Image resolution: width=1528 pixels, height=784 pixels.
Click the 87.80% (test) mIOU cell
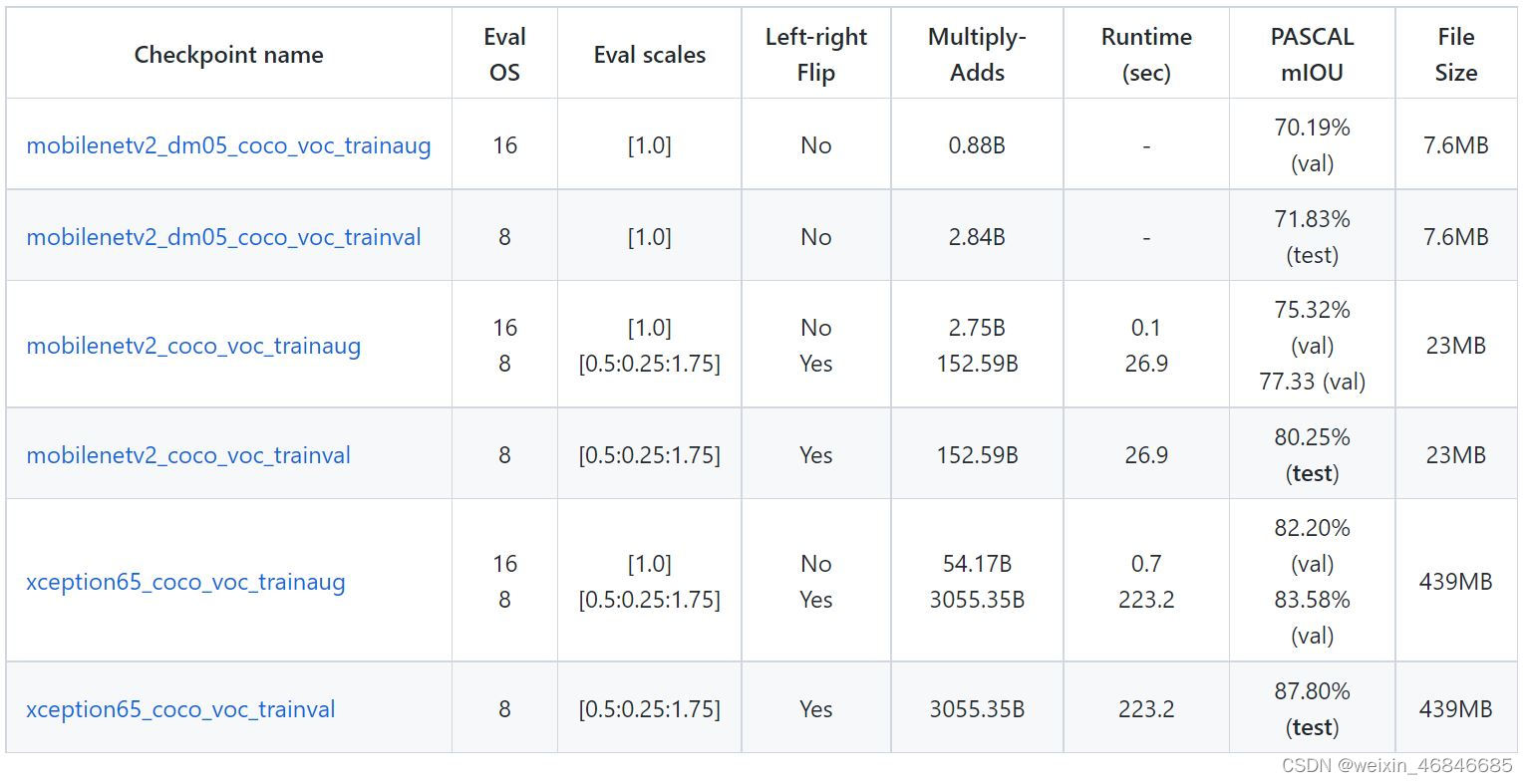1312,708
